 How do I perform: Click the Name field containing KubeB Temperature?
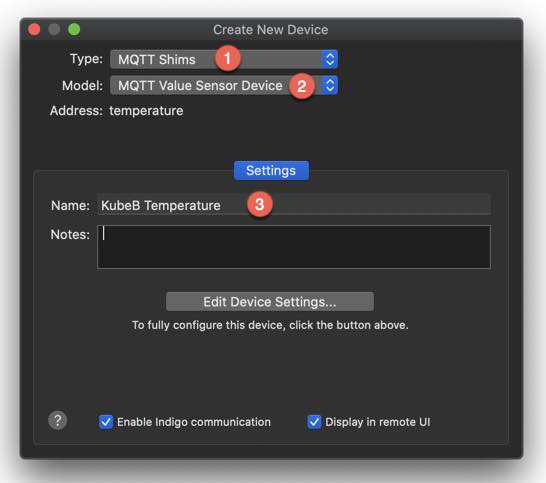pos(294,205)
